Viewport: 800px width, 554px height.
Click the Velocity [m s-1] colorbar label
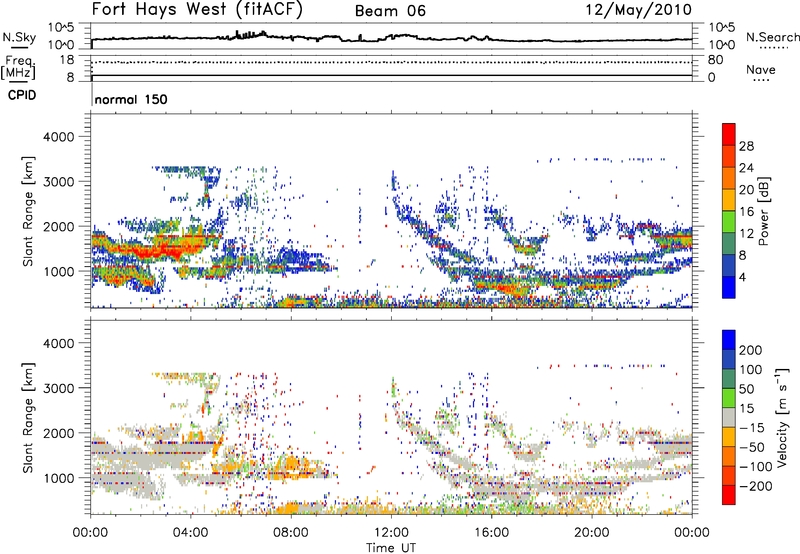[x=782, y=417]
